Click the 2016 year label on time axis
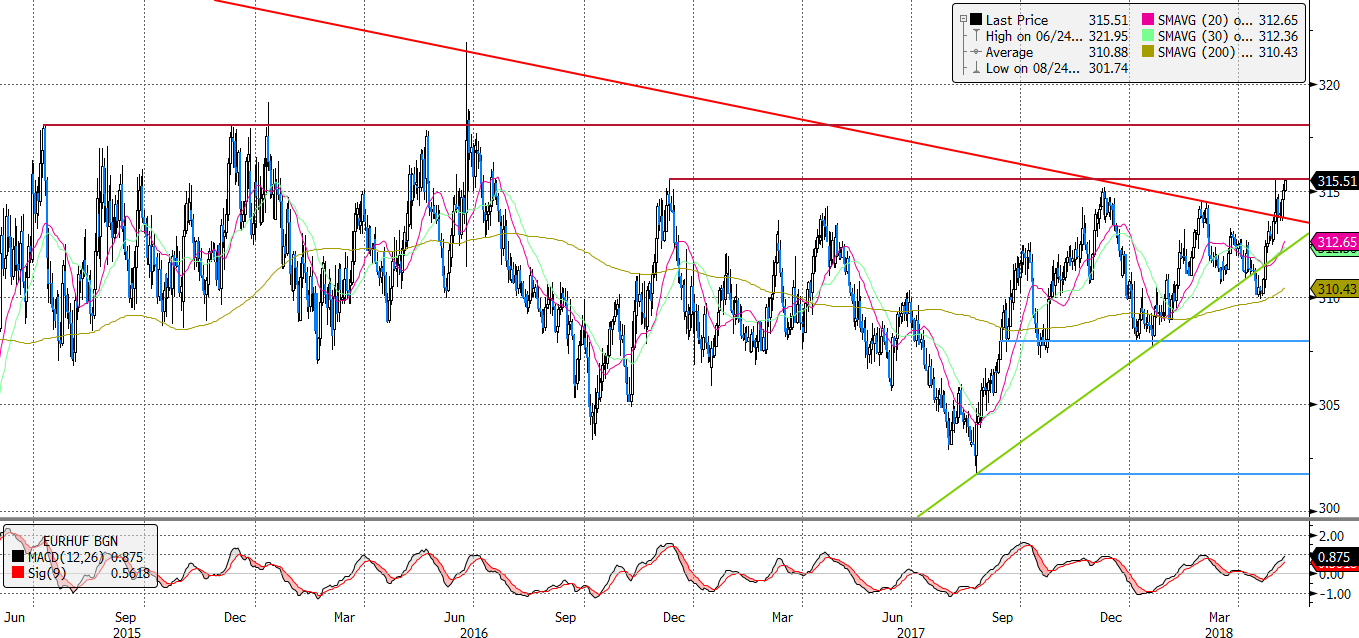Image resolution: width=1359 pixels, height=638 pixels. [472, 632]
